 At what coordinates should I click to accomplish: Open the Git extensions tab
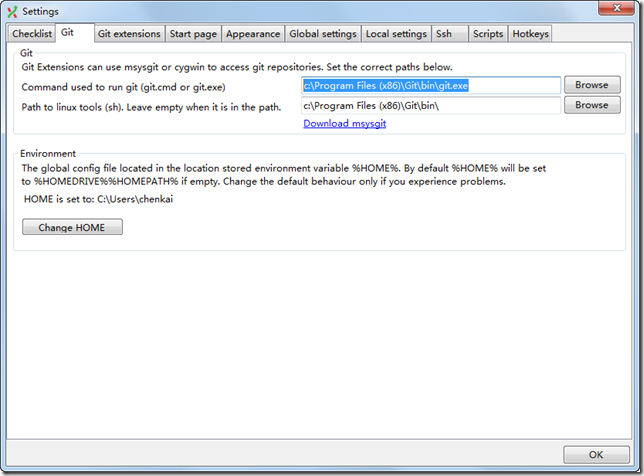tap(129, 34)
